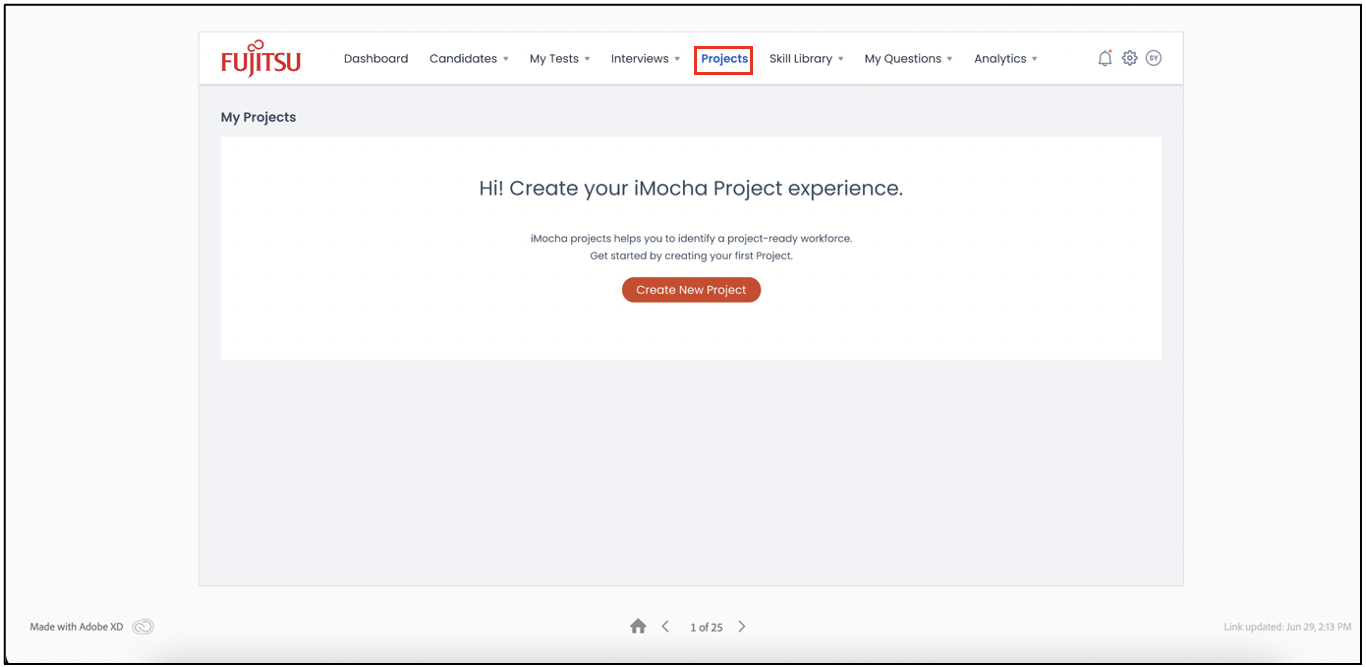Expand the Analytics dropdown menu

(x=1005, y=59)
